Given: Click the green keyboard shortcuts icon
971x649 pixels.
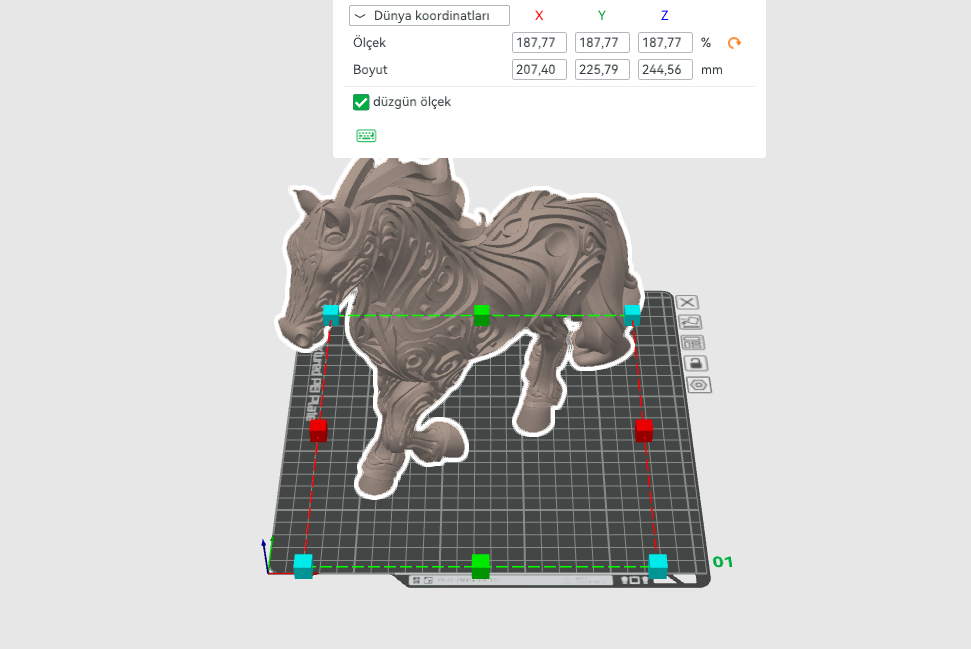Looking at the screenshot, I should tap(366, 135).
